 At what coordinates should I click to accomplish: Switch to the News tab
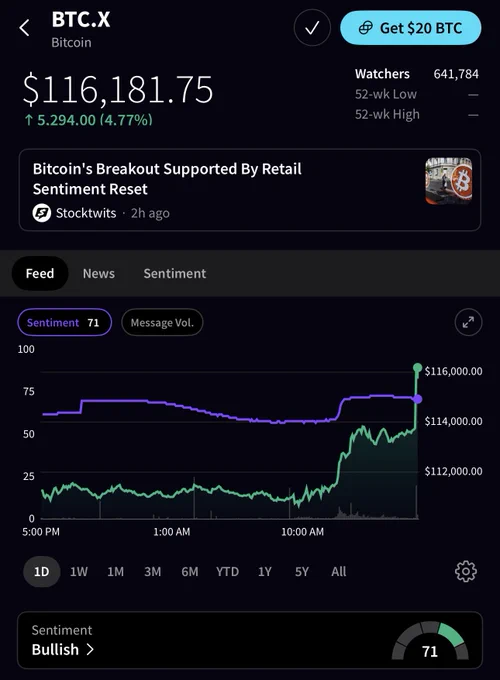point(99,273)
